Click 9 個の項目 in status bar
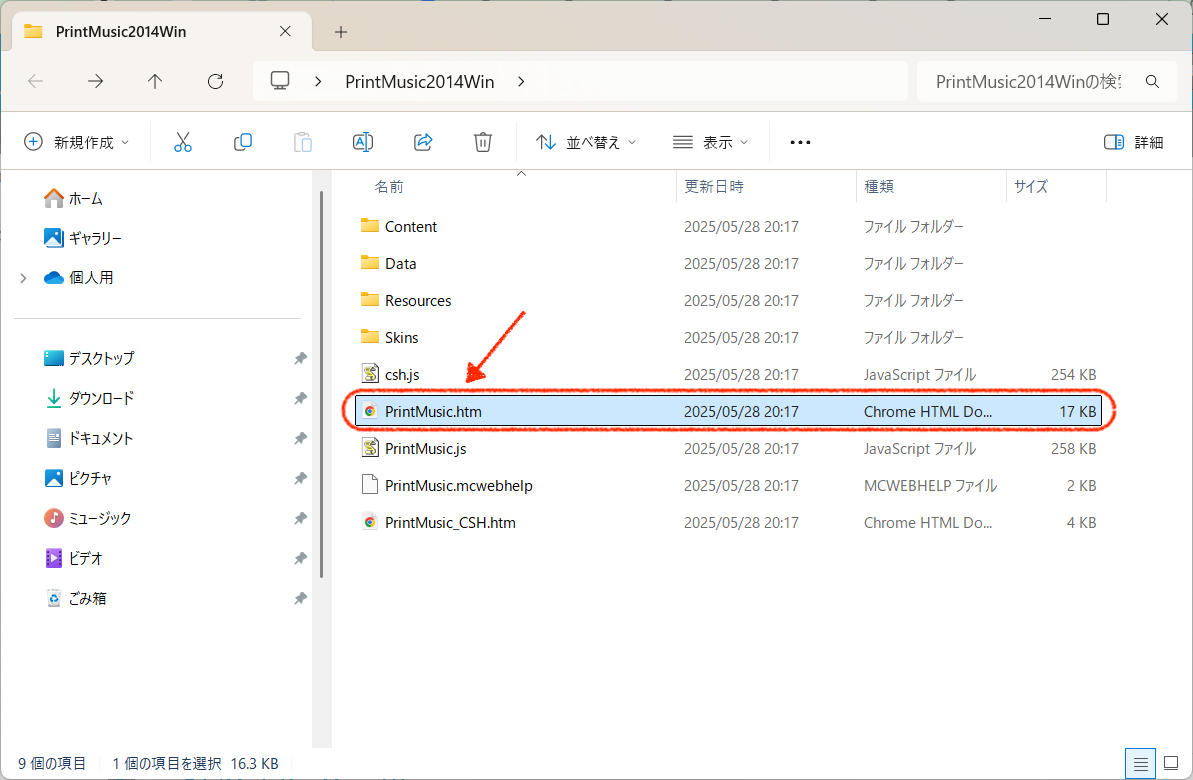Viewport: 1193px width, 780px height. 52,763
